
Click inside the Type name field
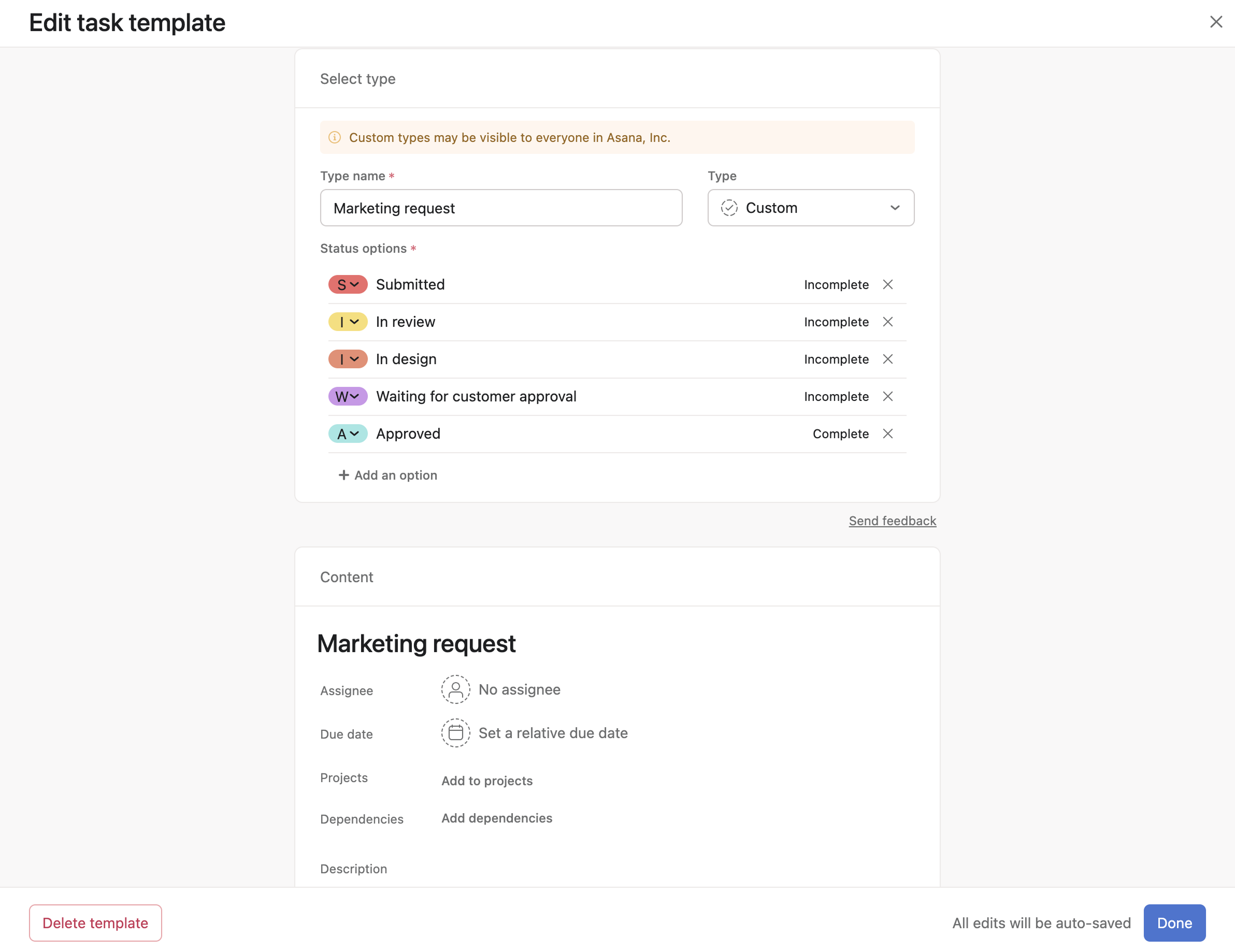(x=501, y=208)
